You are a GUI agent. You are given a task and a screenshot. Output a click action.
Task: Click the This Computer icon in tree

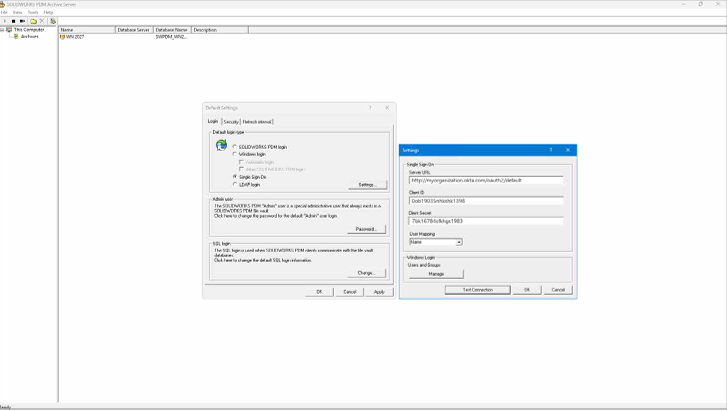pos(9,30)
